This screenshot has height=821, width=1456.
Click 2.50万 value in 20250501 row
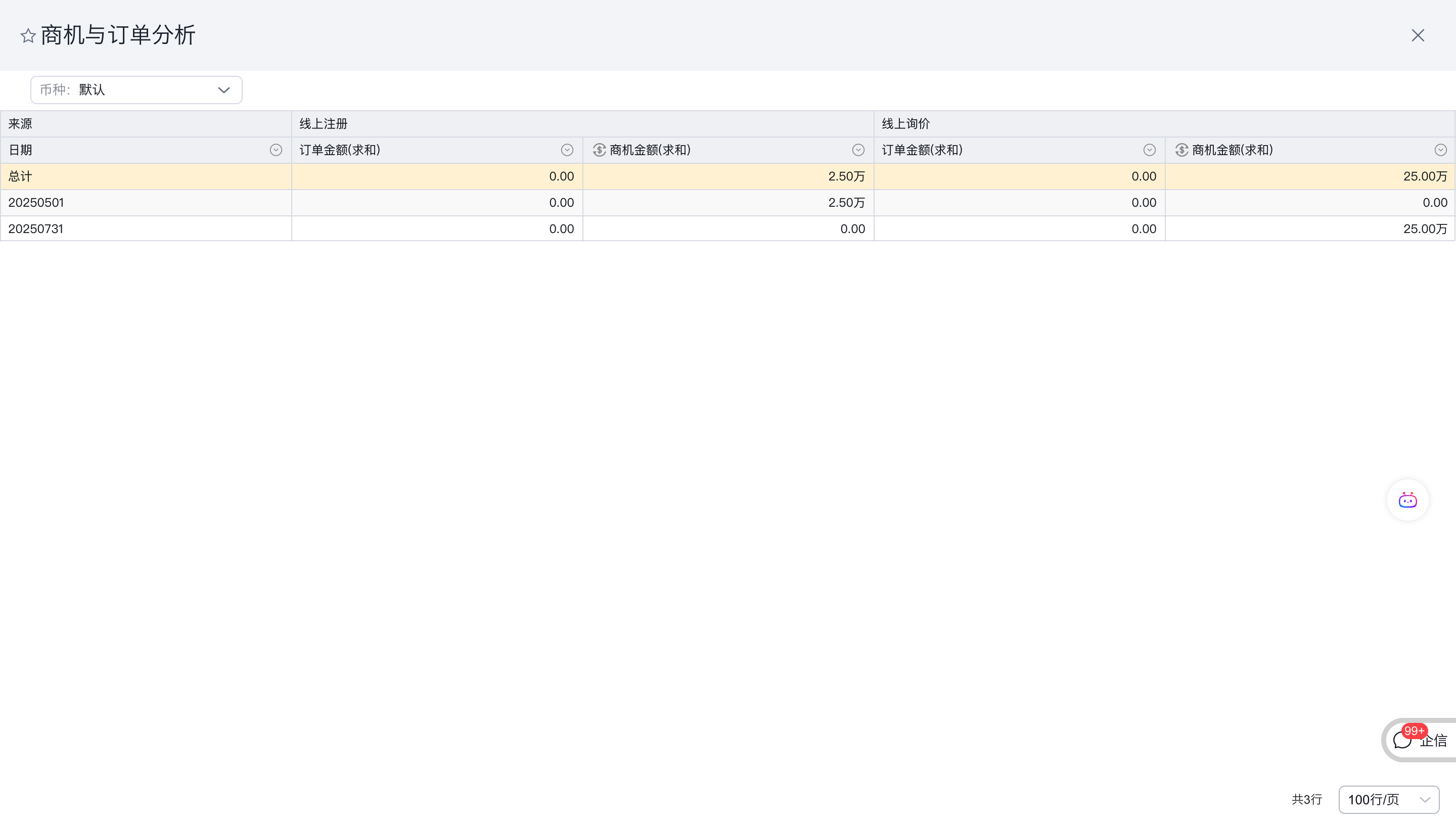tap(846, 202)
